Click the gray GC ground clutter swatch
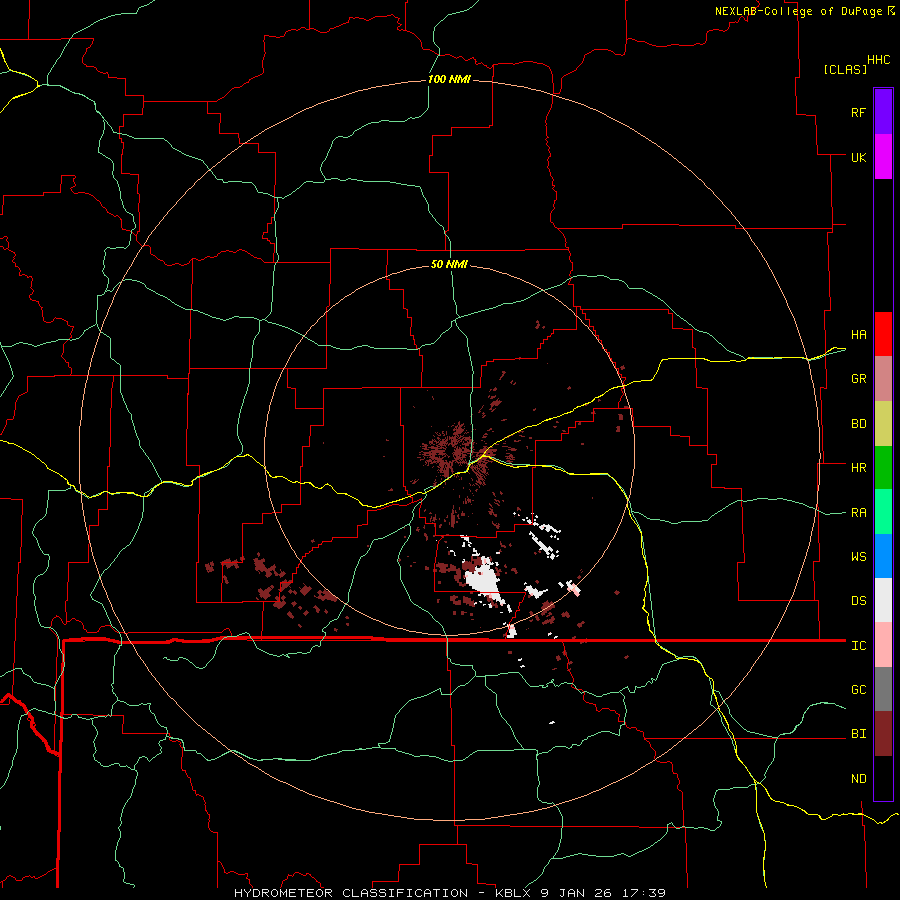900x900 pixels. click(883, 689)
